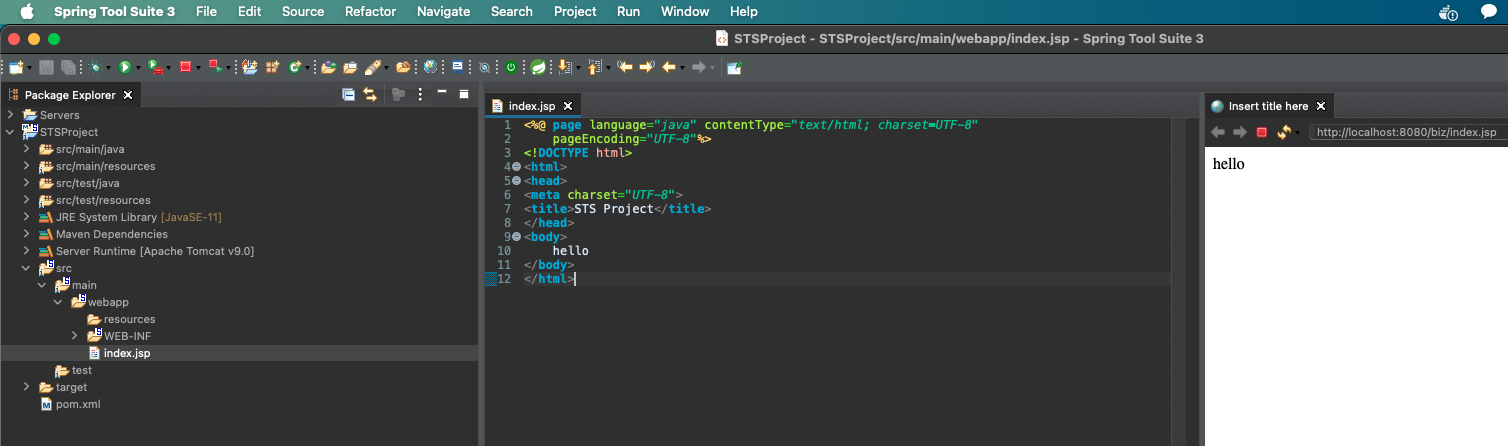1508x446 pixels.
Task: Click the green Run icon
Action: tap(125, 67)
